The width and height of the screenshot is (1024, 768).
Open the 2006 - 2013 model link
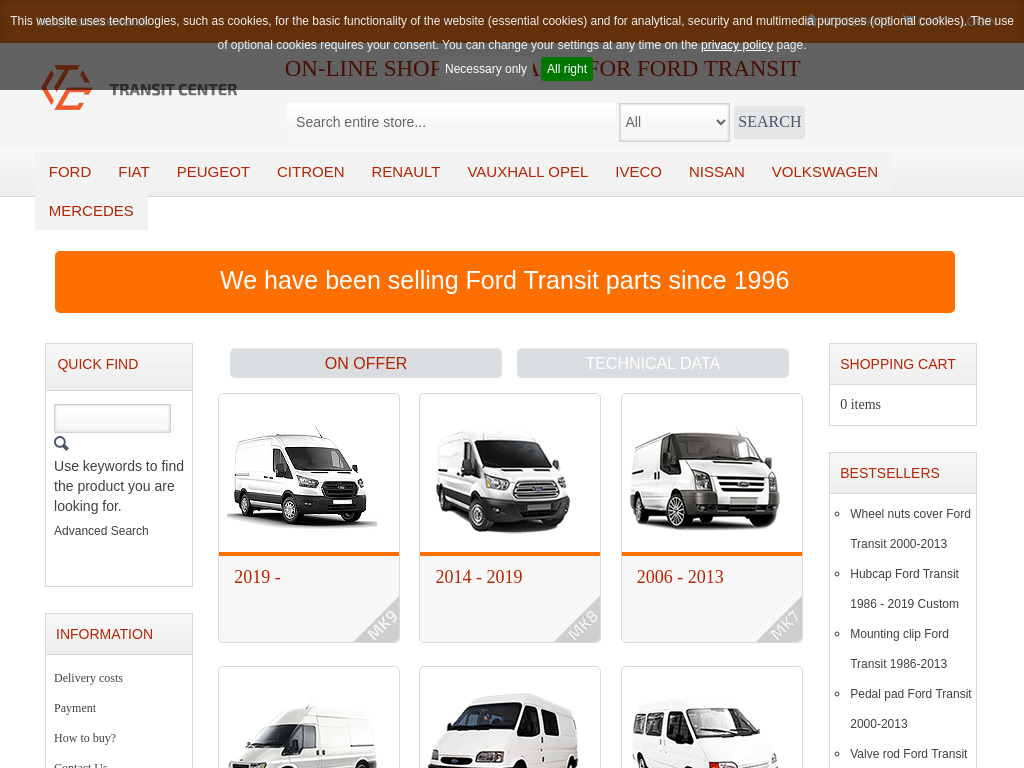[680, 577]
